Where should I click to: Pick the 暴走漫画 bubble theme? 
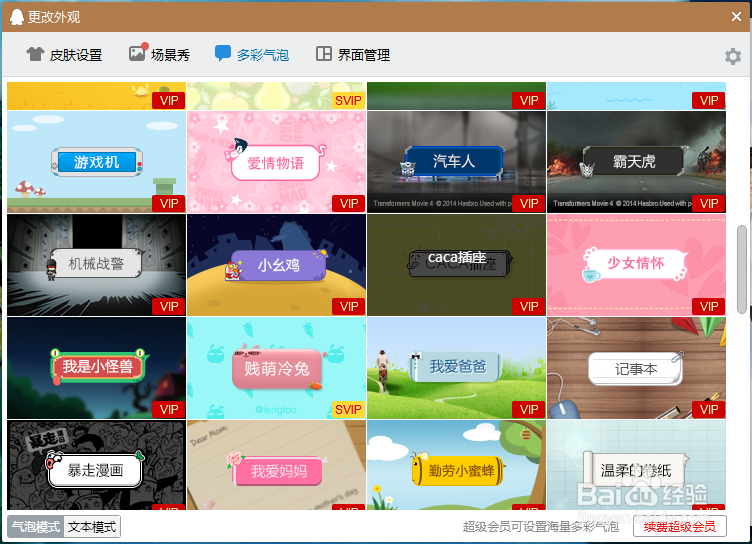[x=96, y=465]
